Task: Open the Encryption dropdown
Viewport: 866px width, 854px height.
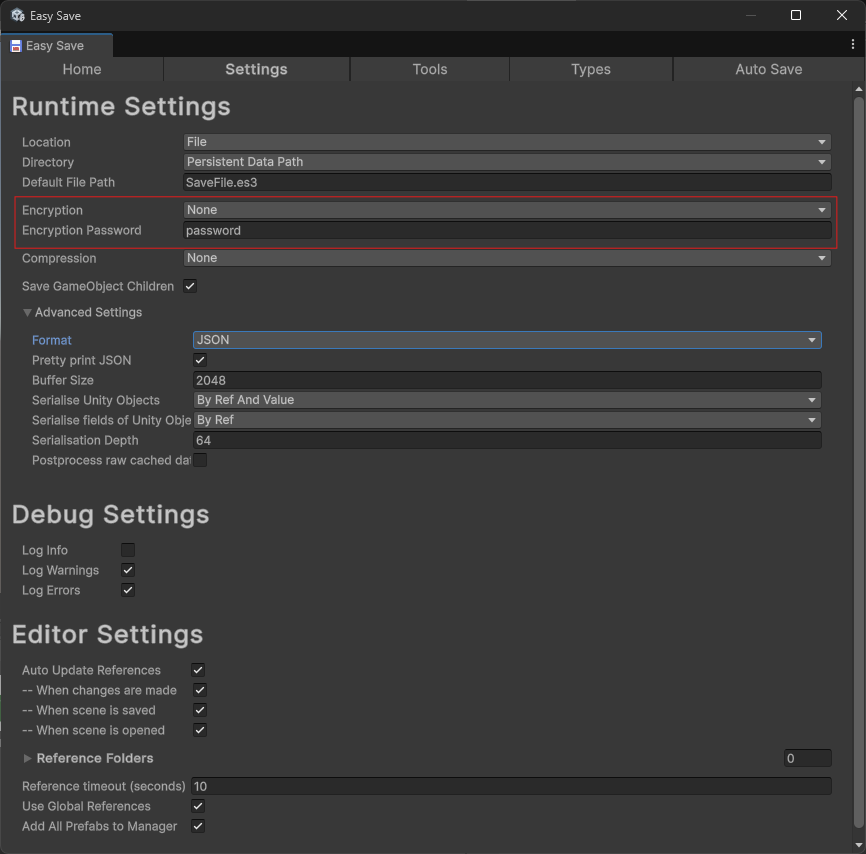Action: tap(507, 210)
